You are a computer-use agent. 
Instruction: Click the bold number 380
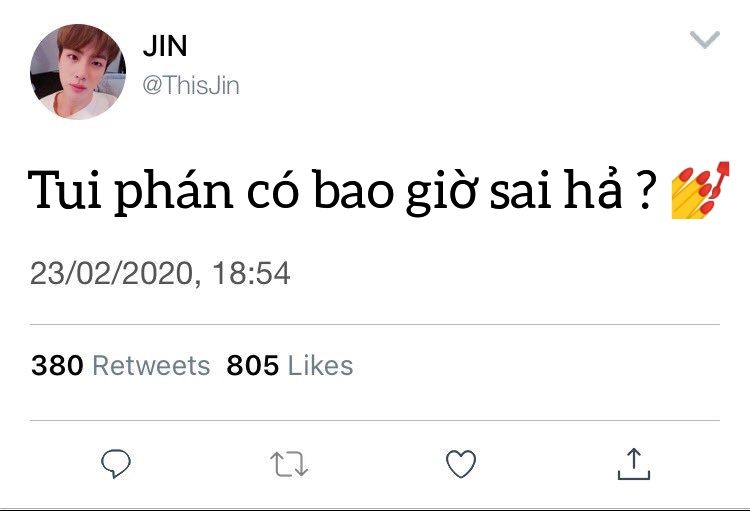click(x=57, y=366)
